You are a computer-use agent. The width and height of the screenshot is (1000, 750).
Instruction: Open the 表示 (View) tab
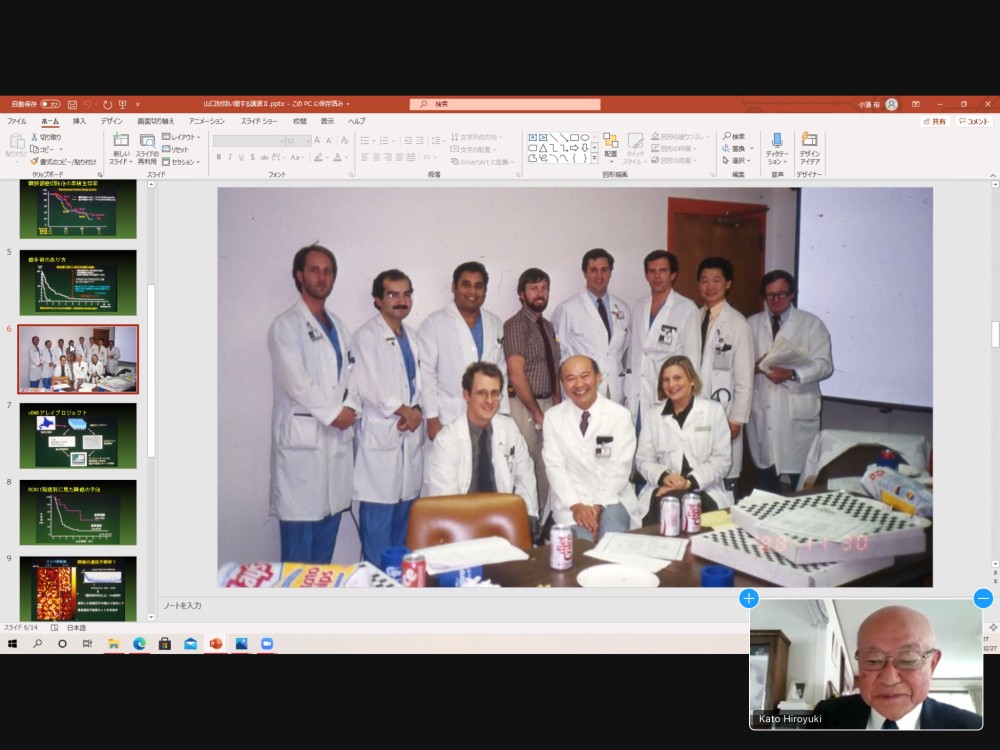327,121
